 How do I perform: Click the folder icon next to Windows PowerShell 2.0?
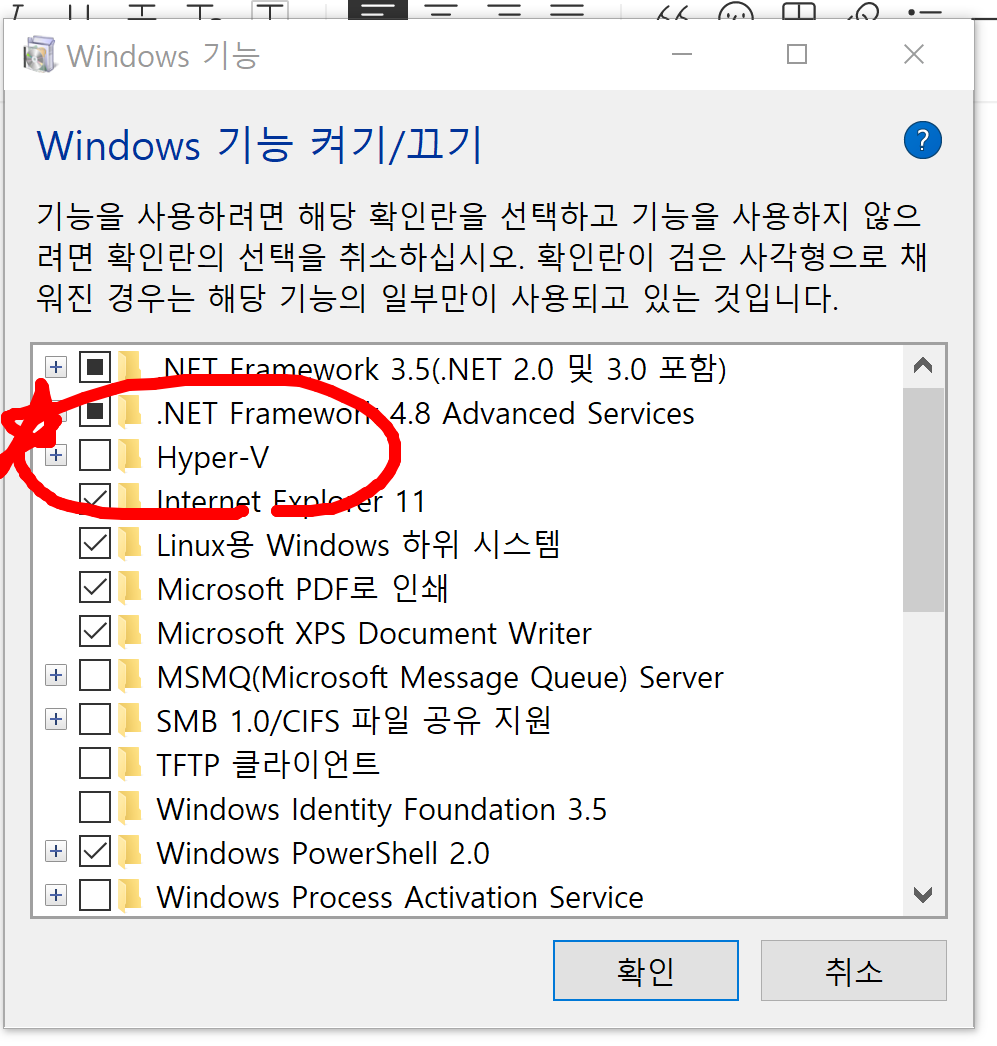[130, 852]
